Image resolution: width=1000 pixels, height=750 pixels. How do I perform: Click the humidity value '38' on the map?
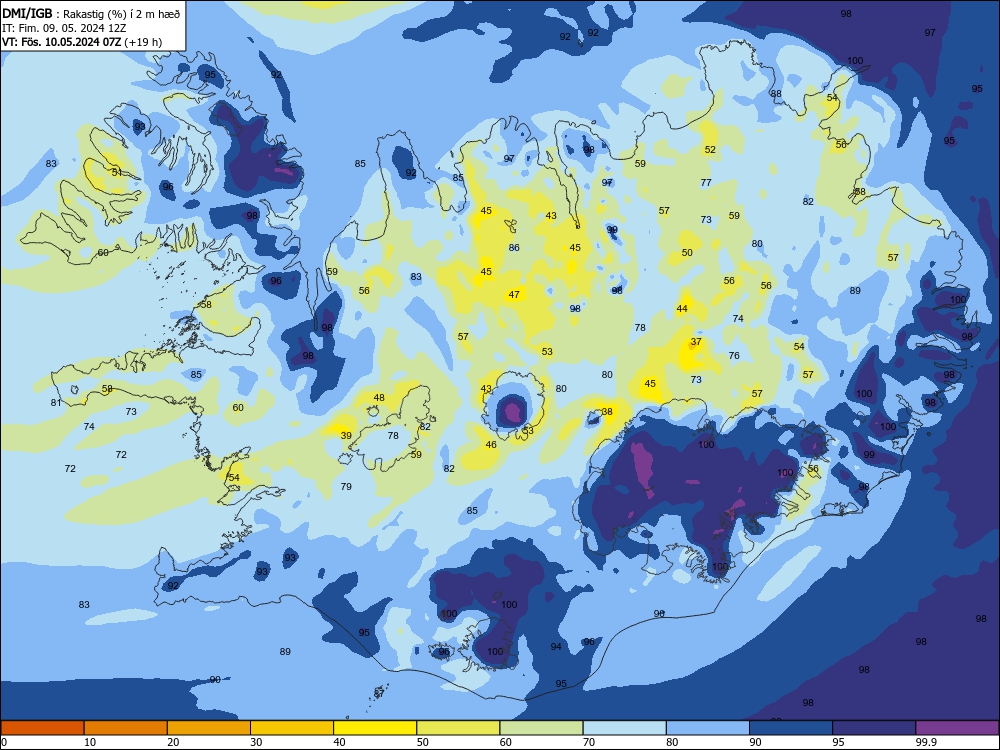coord(607,412)
